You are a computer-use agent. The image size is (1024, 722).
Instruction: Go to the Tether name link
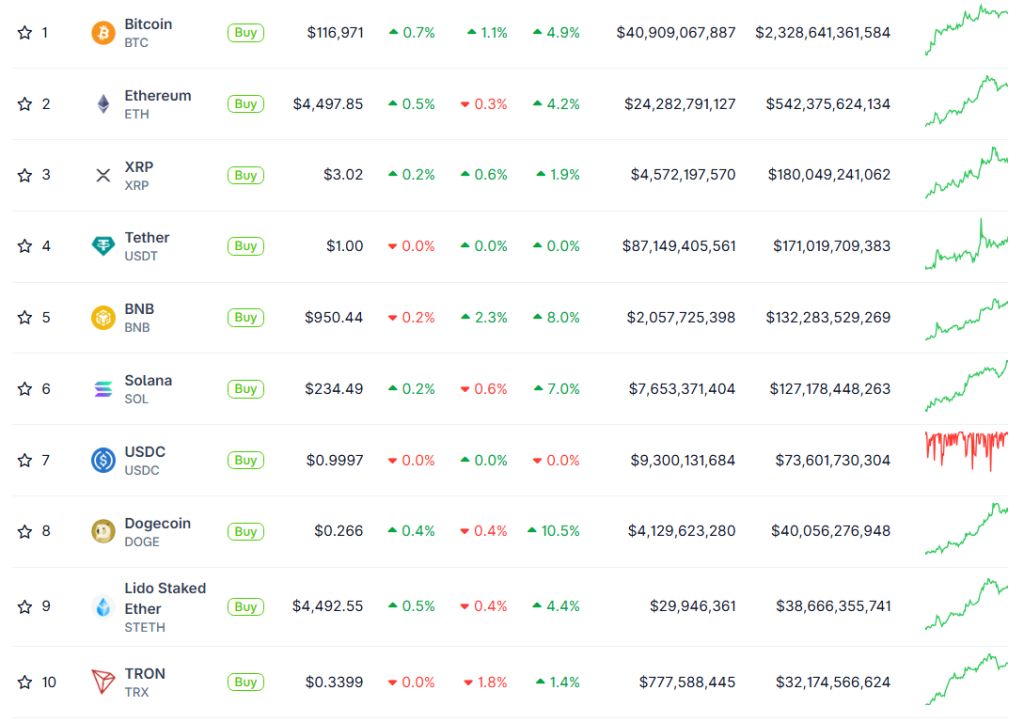pyautogui.click(x=147, y=238)
